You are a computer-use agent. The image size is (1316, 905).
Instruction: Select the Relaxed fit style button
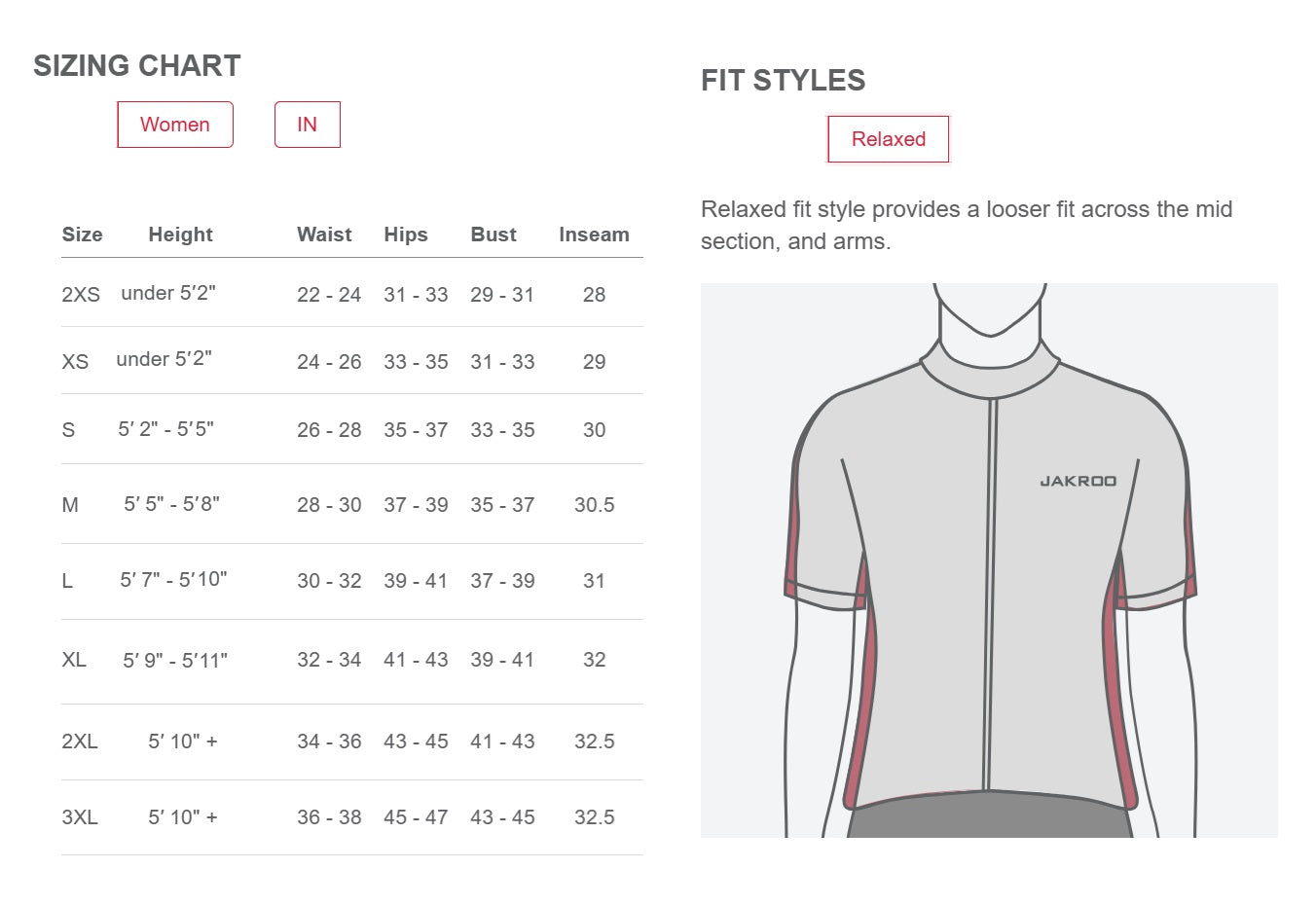point(888,139)
